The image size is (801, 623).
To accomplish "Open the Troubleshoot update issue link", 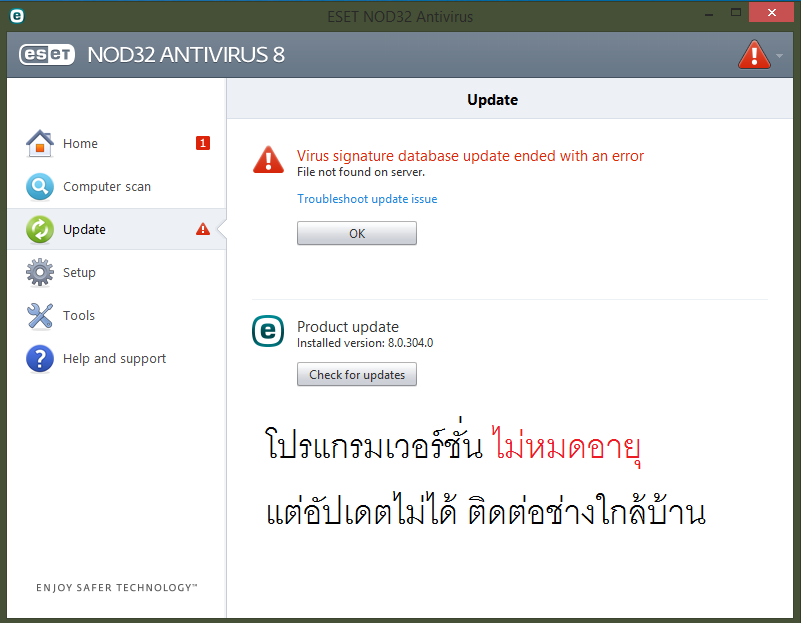I will pyautogui.click(x=367, y=199).
